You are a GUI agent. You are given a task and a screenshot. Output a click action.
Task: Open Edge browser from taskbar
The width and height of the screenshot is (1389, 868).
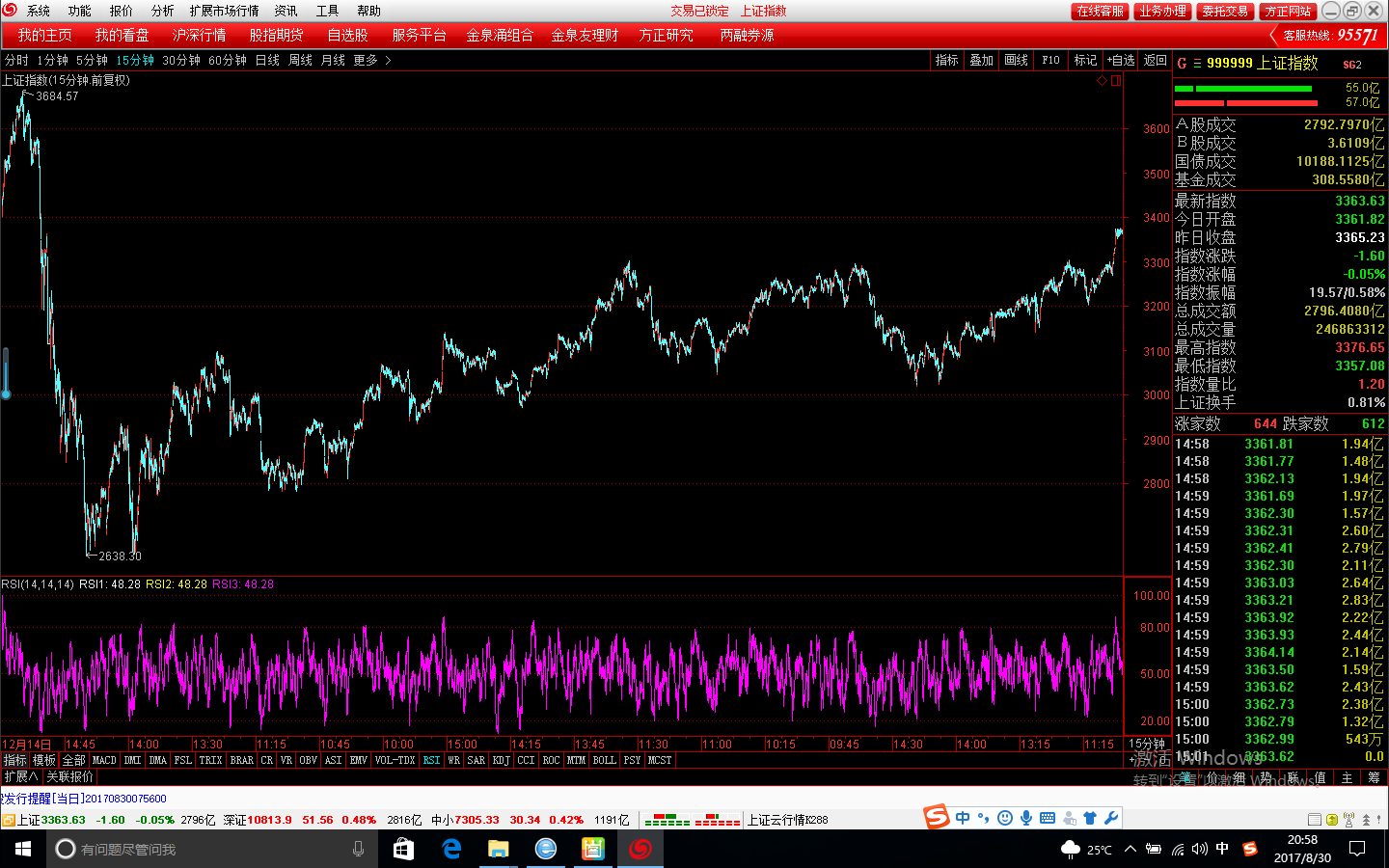tap(451, 849)
